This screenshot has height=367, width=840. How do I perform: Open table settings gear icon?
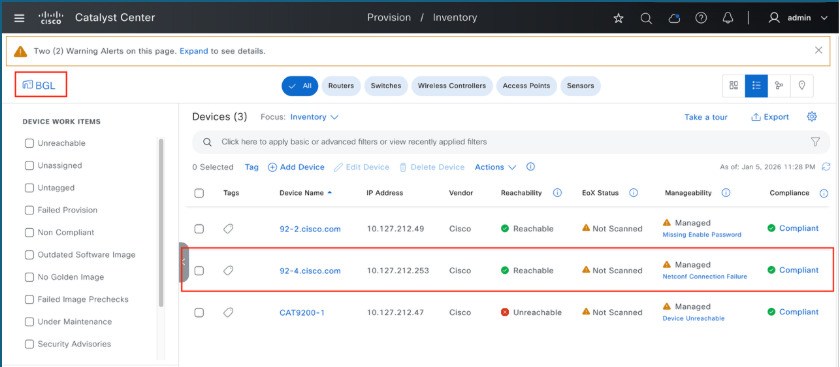[x=812, y=117]
